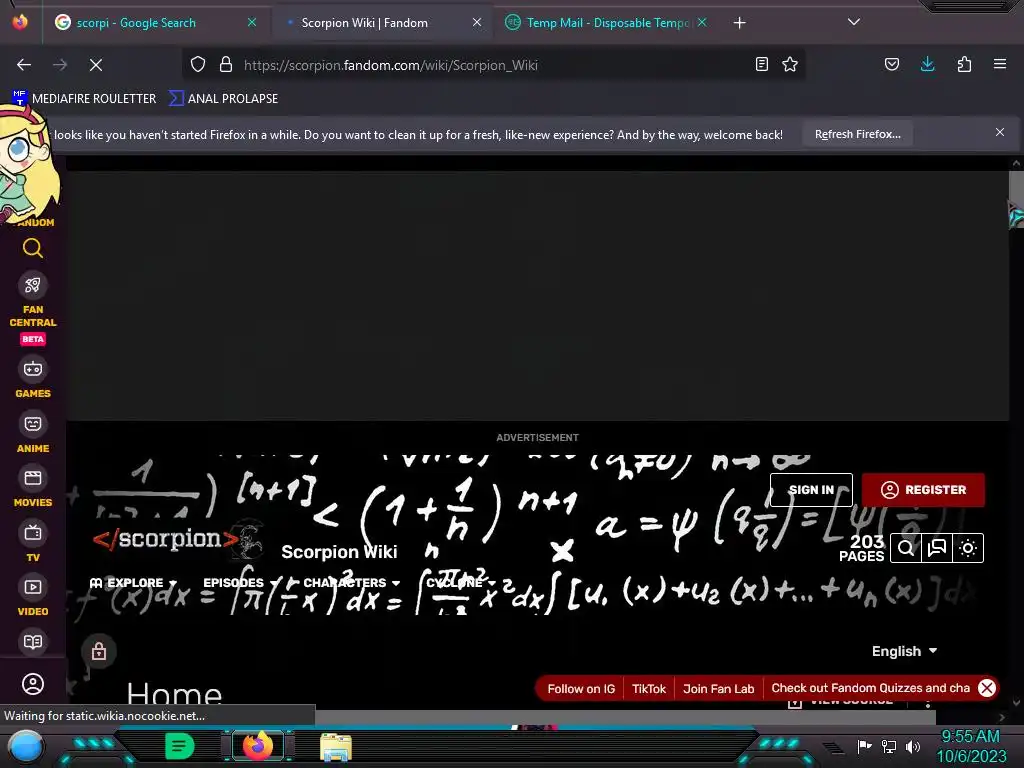1024x768 pixels.
Task: Click the Refresh Firefox button
Action: 857,134
